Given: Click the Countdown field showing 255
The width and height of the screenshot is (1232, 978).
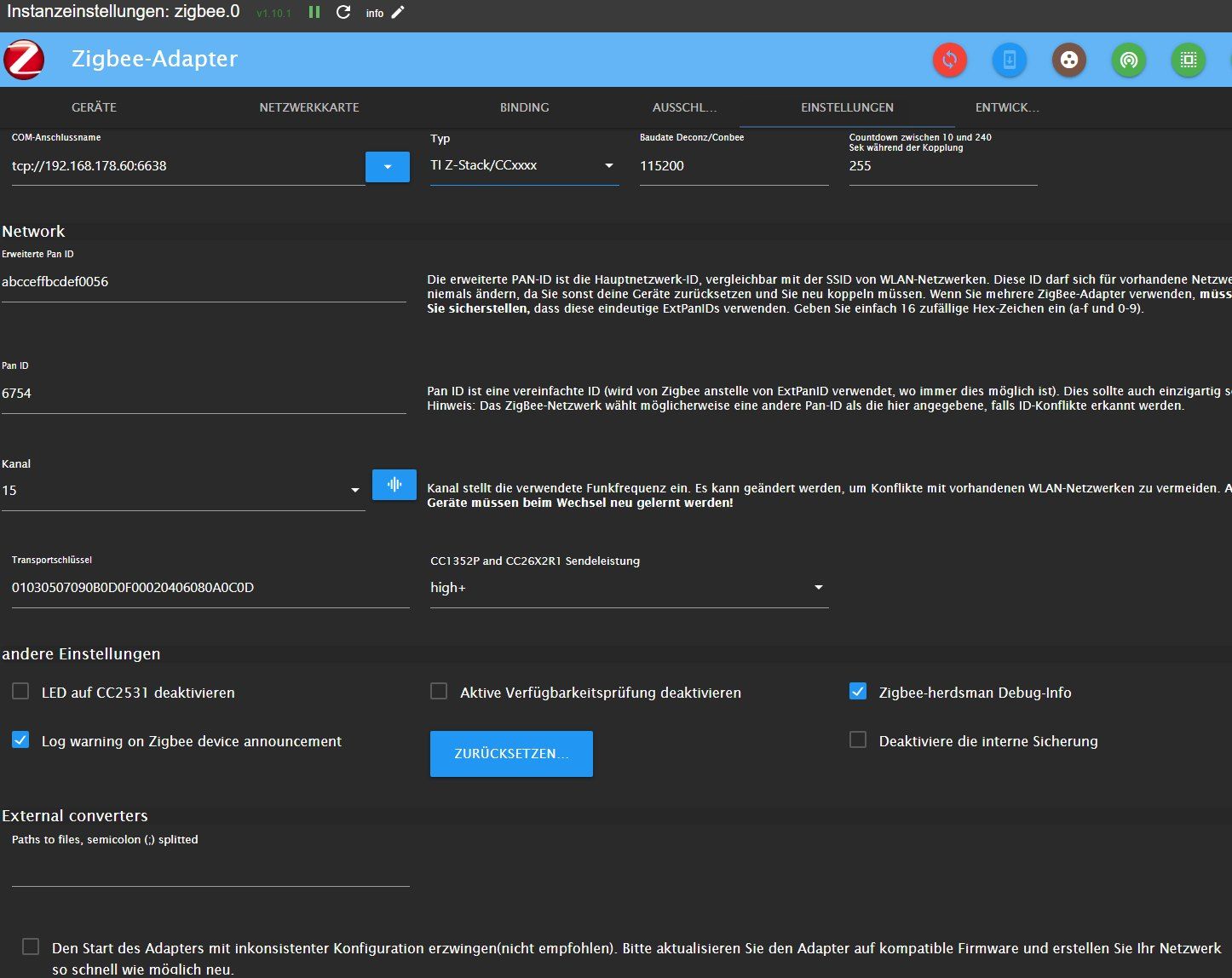Looking at the screenshot, I should [943, 166].
